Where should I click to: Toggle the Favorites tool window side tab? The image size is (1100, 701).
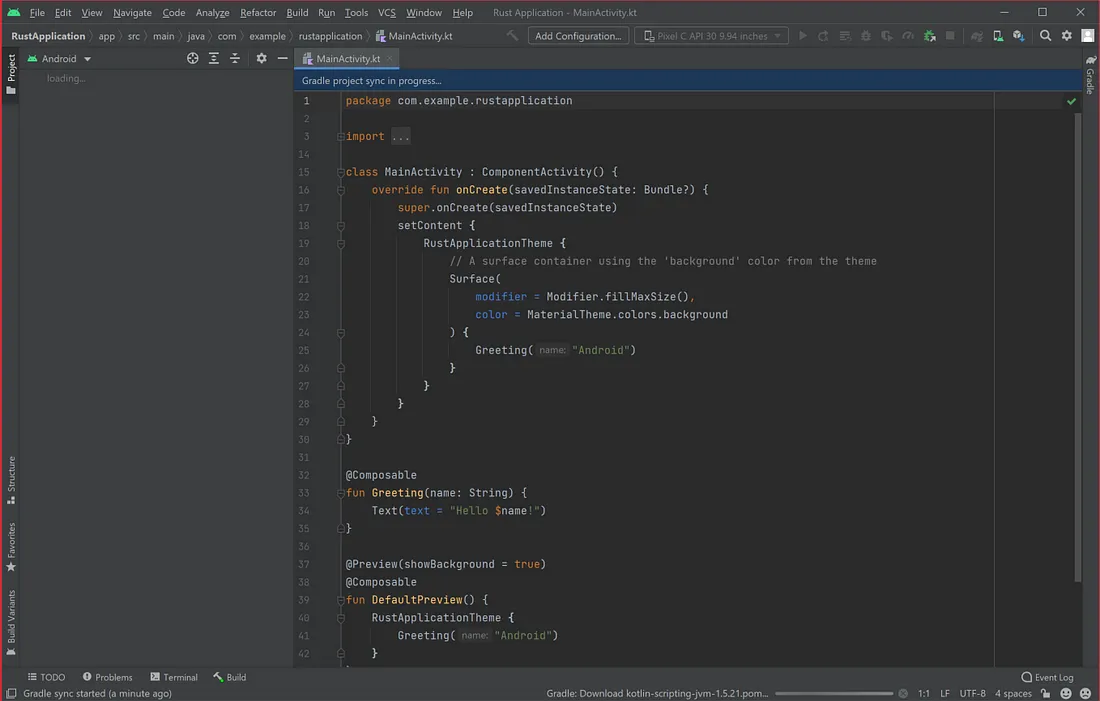point(11,547)
